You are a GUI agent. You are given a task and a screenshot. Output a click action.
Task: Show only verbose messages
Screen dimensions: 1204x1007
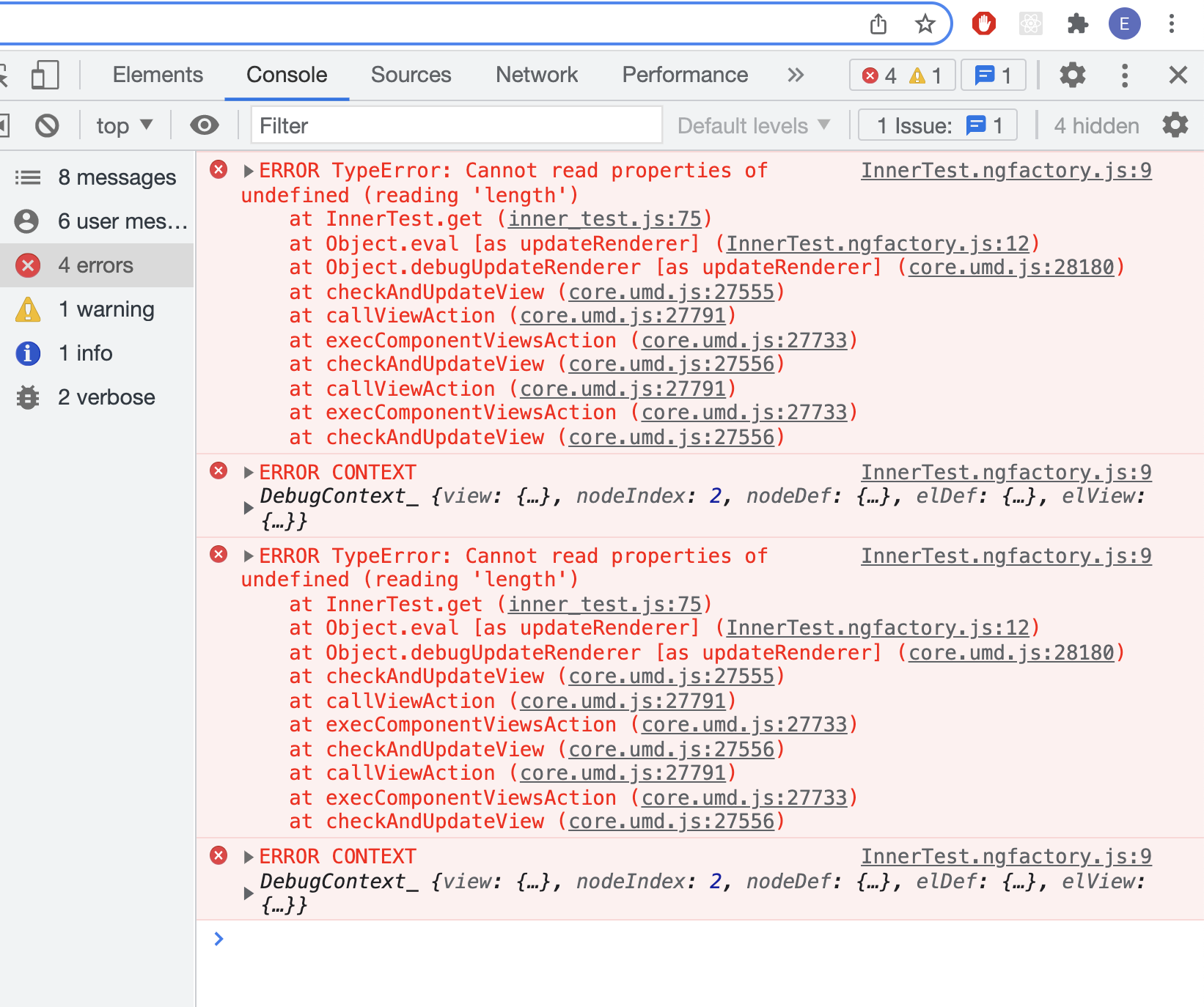point(106,396)
